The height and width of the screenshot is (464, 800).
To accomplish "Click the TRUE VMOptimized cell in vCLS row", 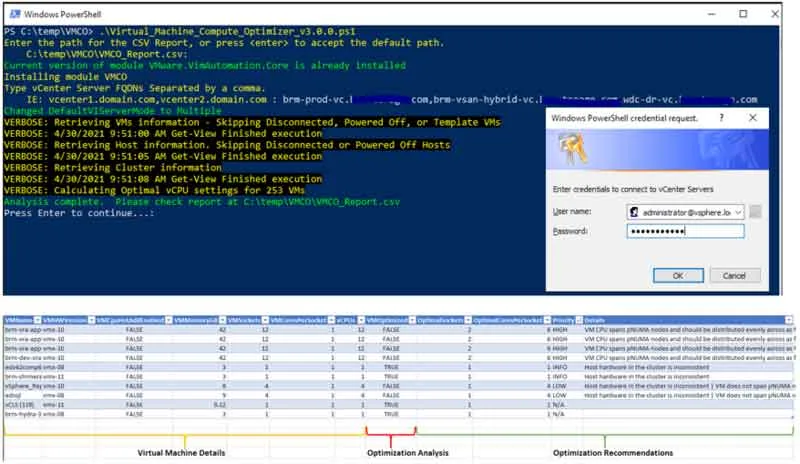I will pyautogui.click(x=391, y=405).
